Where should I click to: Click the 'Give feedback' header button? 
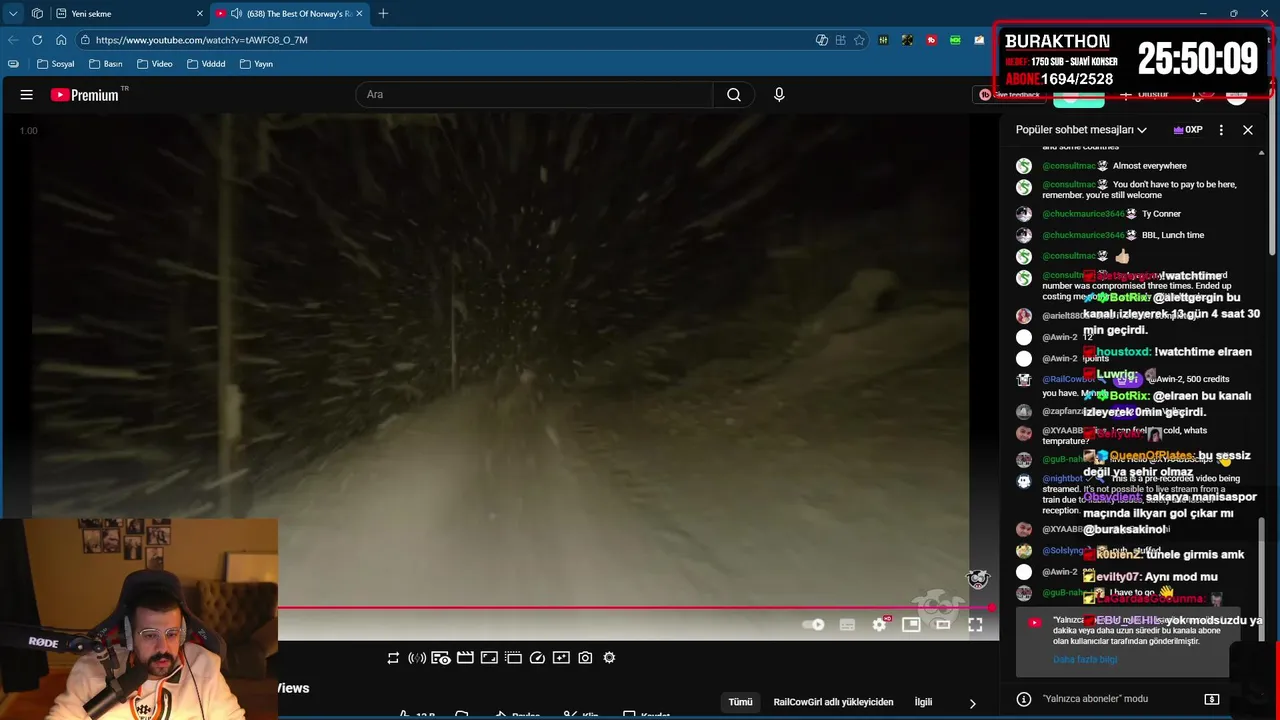click(1010, 95)
